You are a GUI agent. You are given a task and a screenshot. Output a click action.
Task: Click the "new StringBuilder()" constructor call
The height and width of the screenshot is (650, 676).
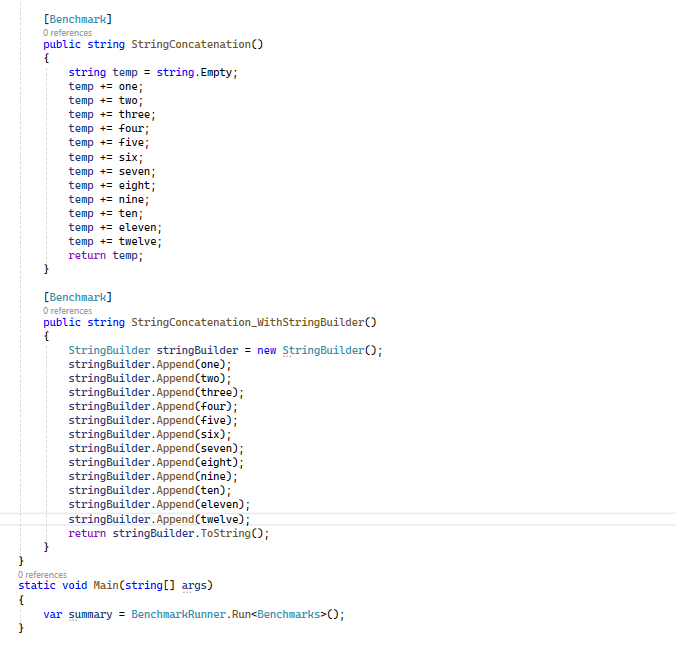click(x=320, y=350)
